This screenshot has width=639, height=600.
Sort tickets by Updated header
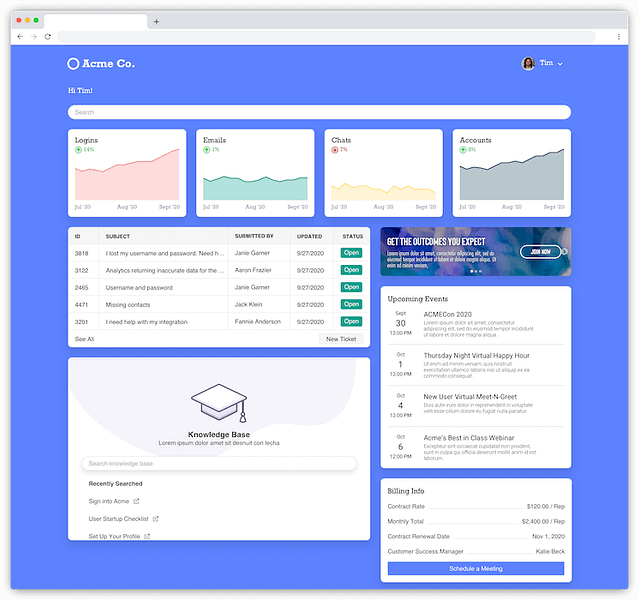[x=309, y=236]
